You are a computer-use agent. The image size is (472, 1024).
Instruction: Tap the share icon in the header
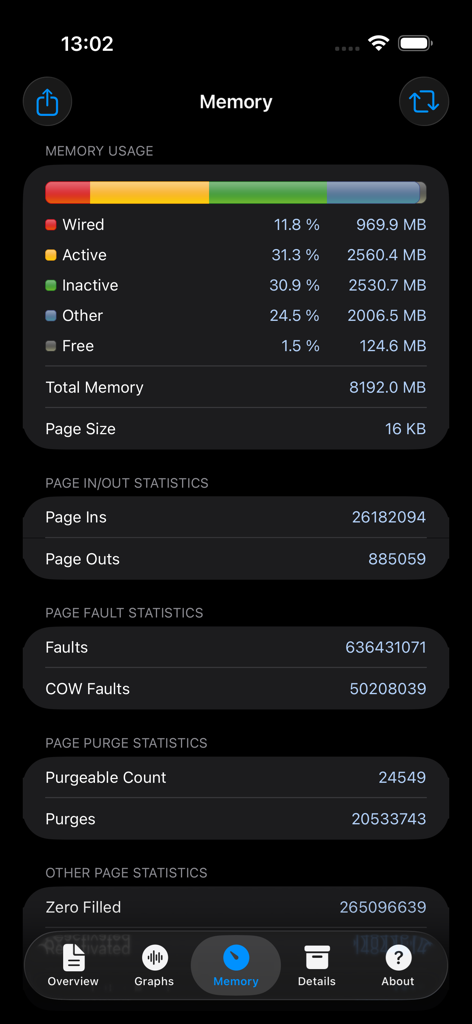coord(47,102)
